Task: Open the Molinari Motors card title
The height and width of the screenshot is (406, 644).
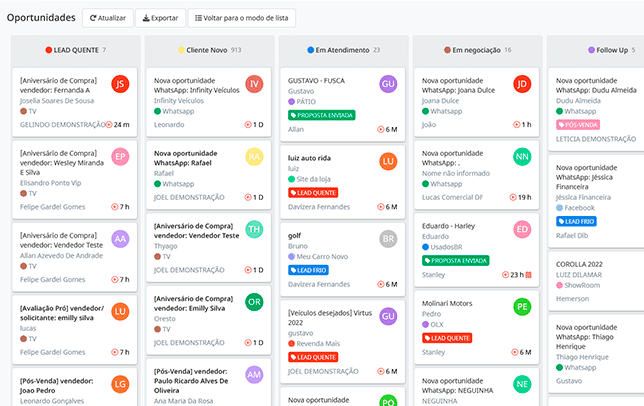Action: coord(447,303)
